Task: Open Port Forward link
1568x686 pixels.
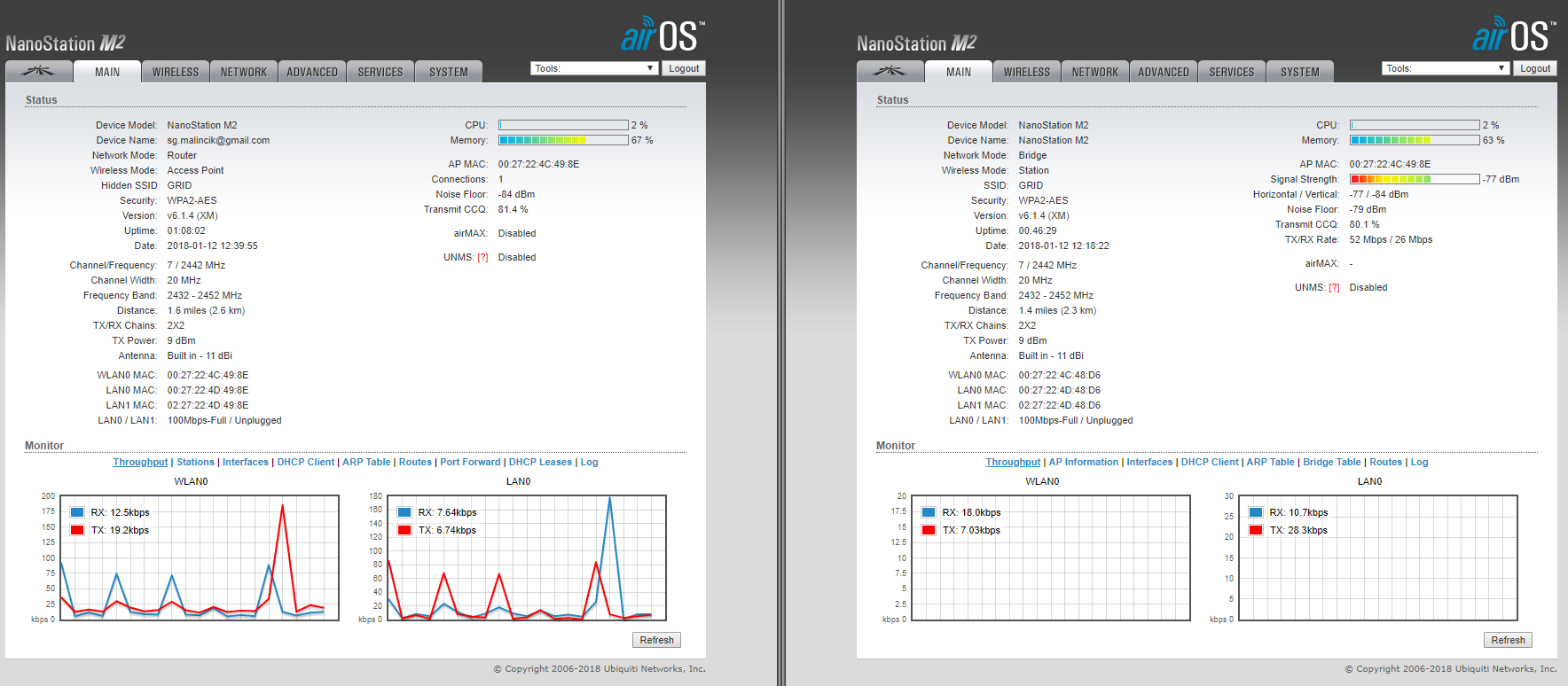Action: pyautogui.click(x=470, y=463)
